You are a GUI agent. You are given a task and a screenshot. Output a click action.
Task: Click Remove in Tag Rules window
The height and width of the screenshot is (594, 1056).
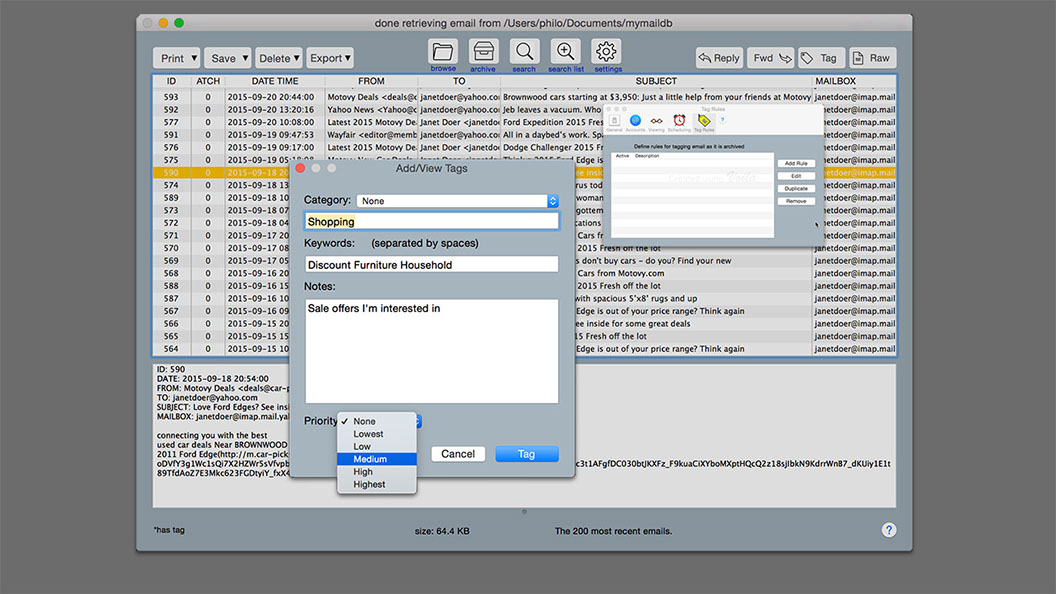tap(796, 201)
